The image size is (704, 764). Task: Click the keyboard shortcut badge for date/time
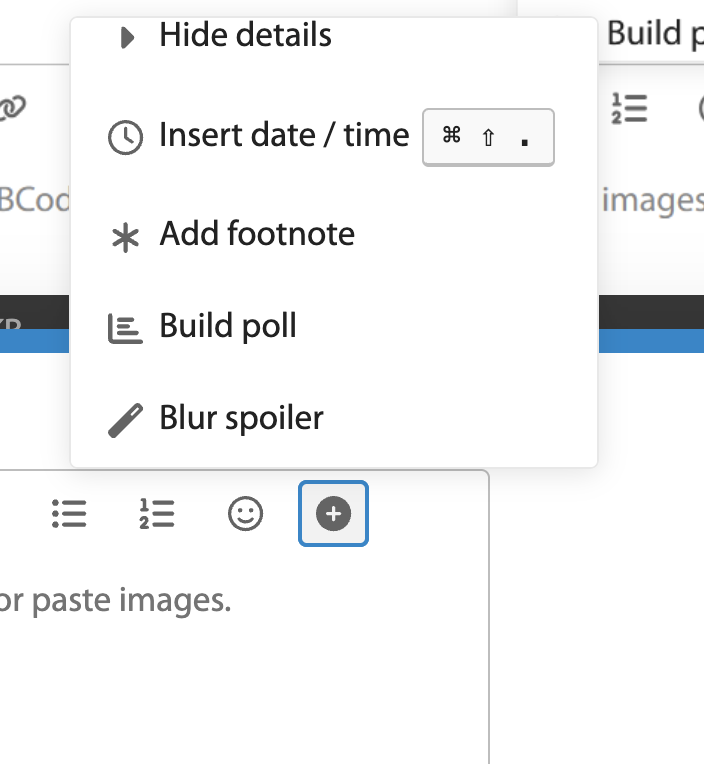(488, 137)
